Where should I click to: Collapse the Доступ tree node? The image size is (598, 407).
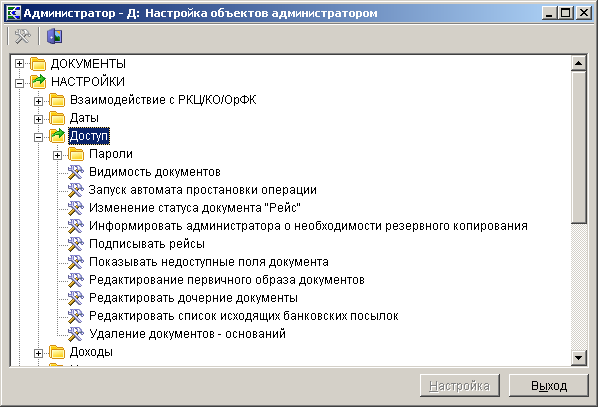[39, 137]
